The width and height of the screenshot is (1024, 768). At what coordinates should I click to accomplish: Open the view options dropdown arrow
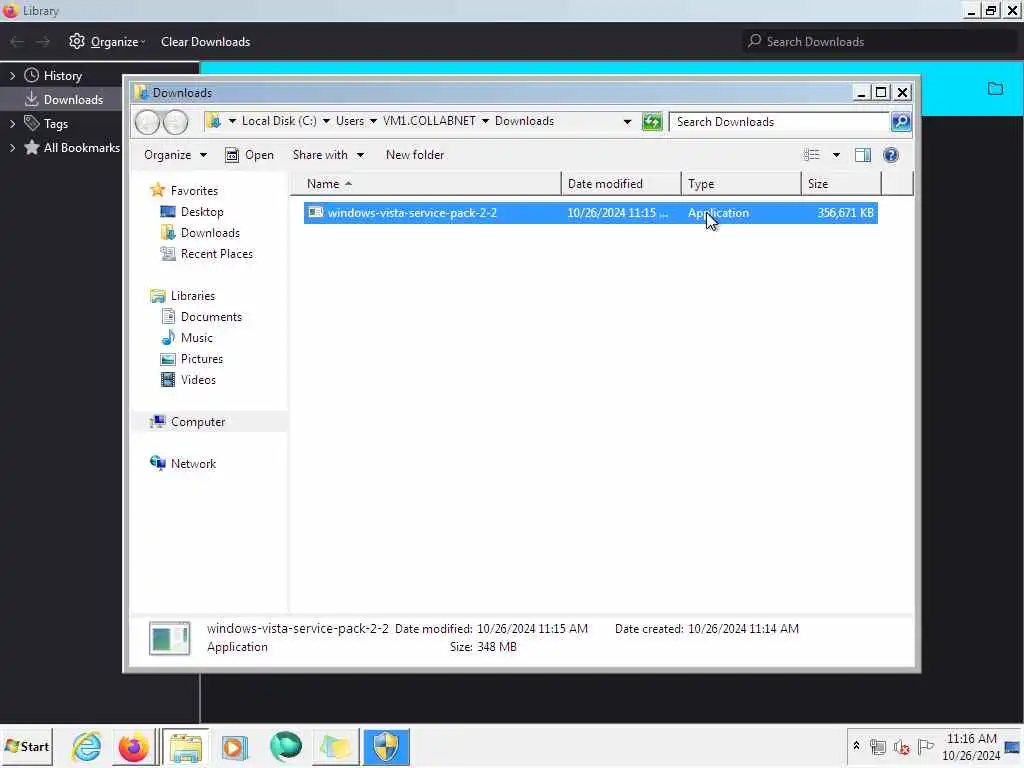(836, 155)
